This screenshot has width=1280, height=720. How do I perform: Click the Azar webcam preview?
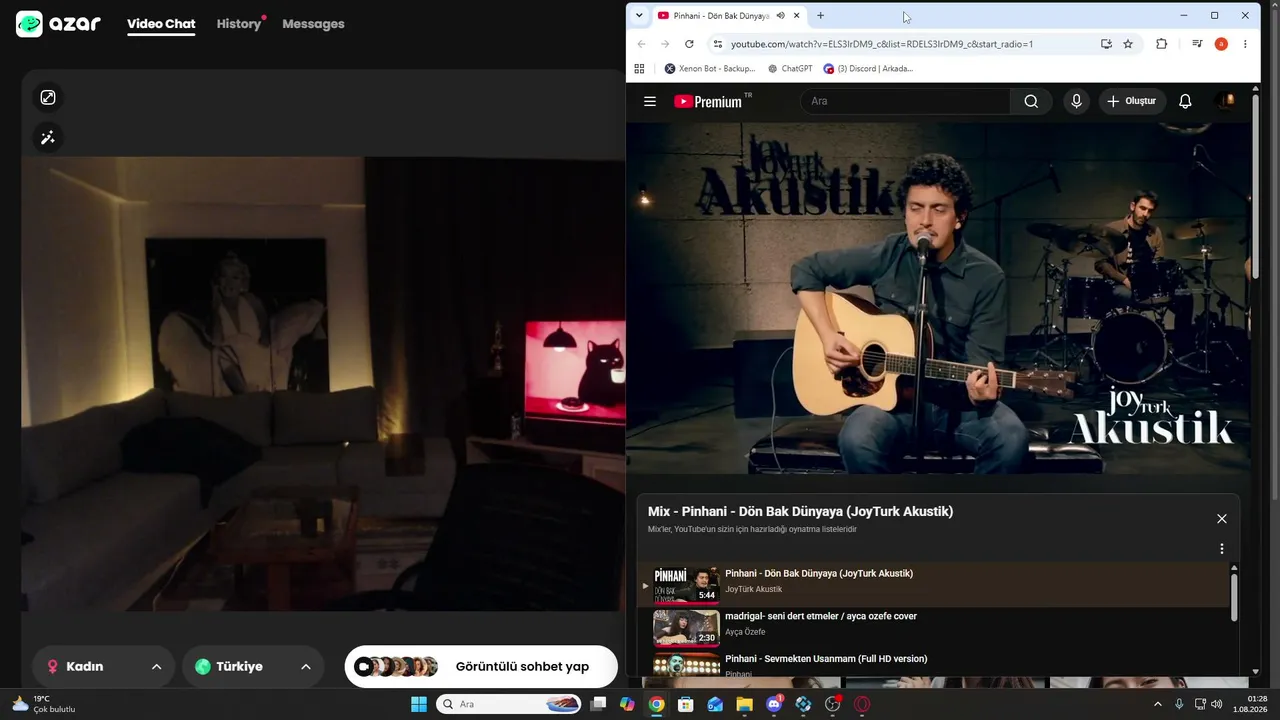pos(323,383)
